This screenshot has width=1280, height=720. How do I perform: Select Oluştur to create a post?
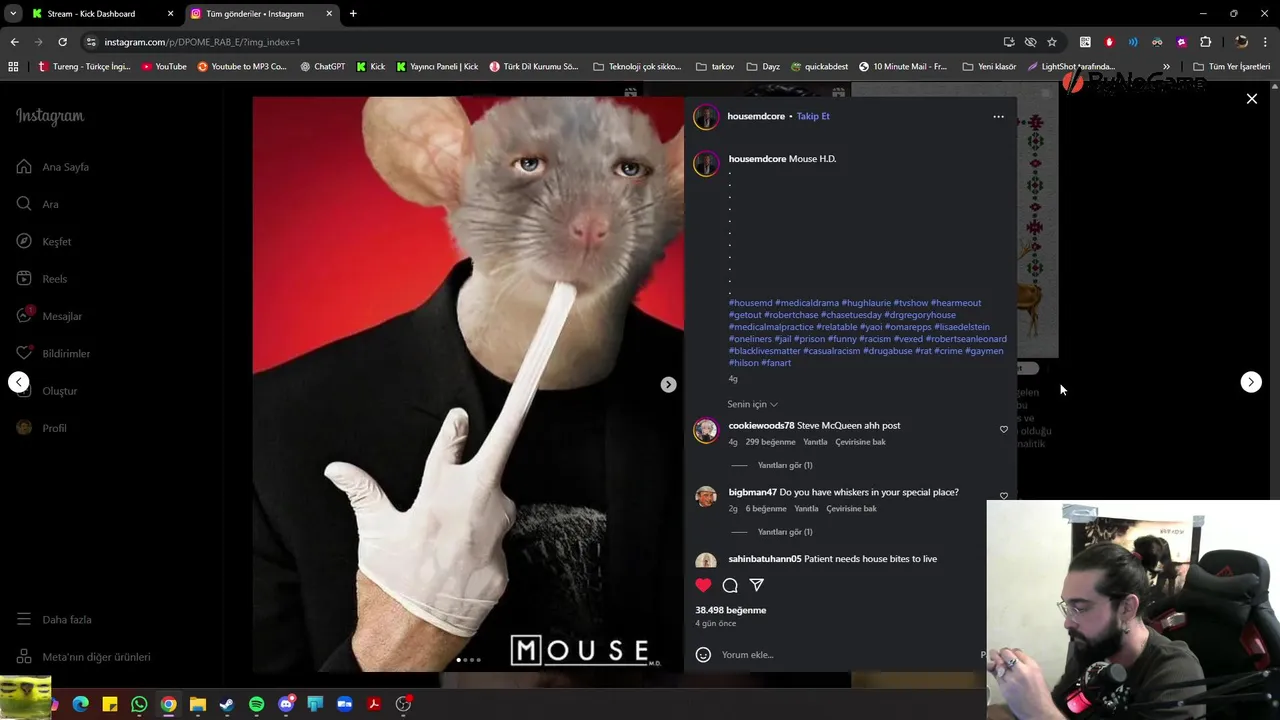pos(47,391)
